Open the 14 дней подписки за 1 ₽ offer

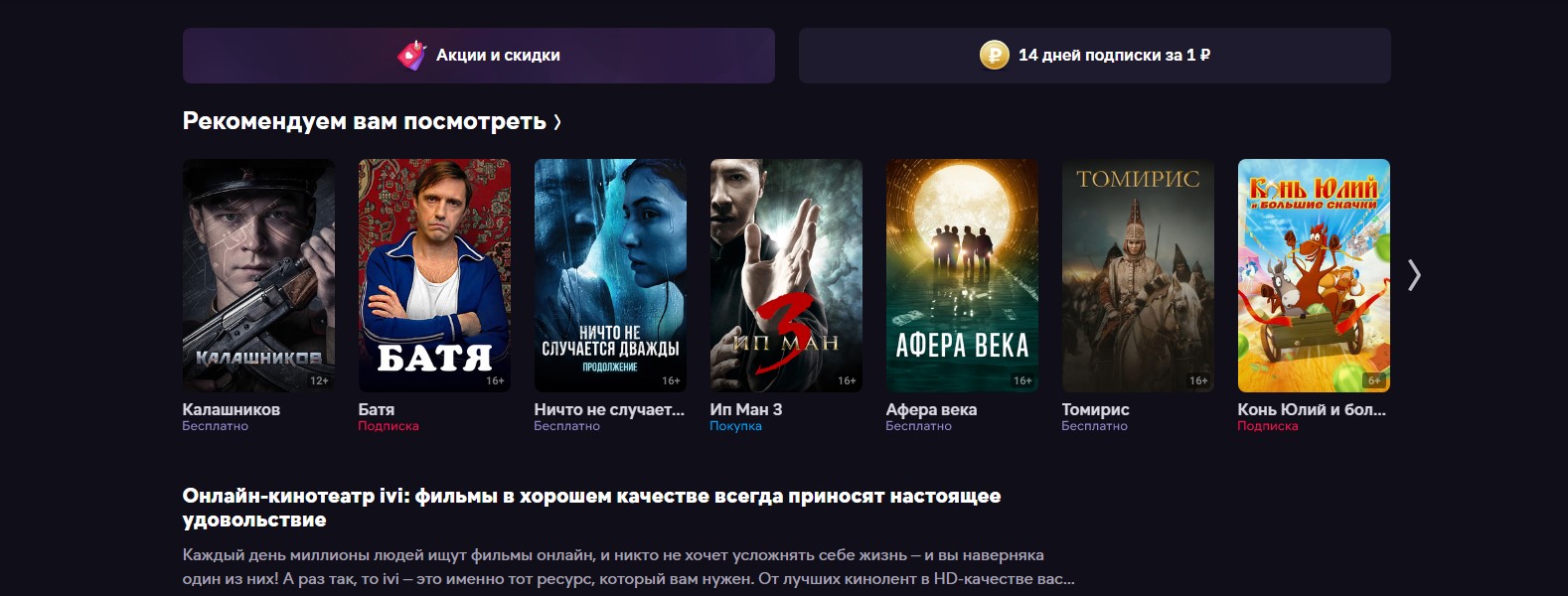tap(1095, 56)
